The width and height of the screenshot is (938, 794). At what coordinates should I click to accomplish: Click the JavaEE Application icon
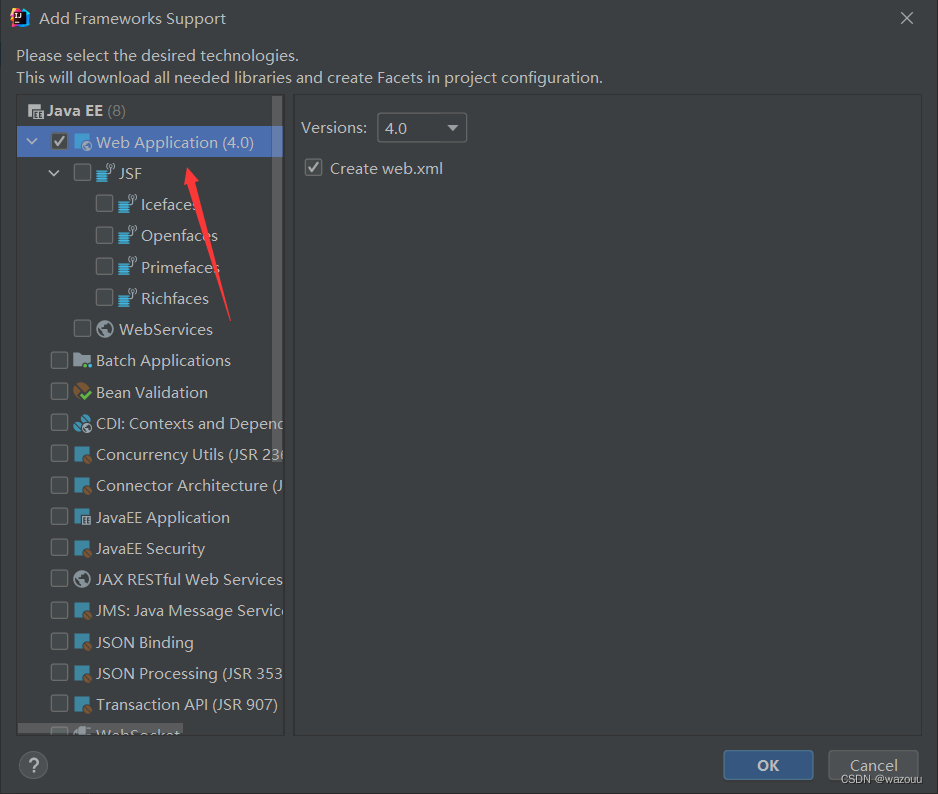tap(82, 517)
